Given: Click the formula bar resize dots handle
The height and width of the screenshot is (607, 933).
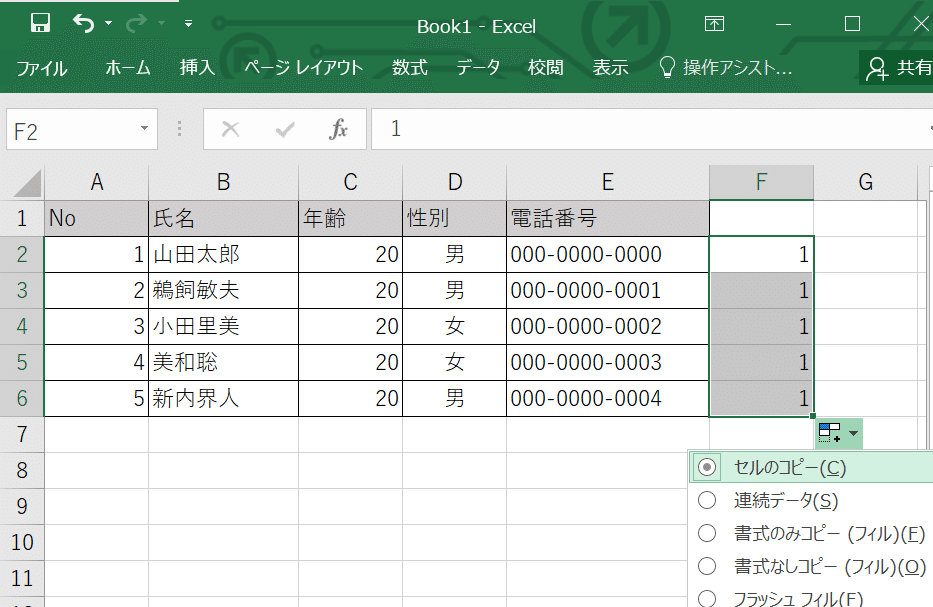Looking at the screenshot, I should [179, 129].
